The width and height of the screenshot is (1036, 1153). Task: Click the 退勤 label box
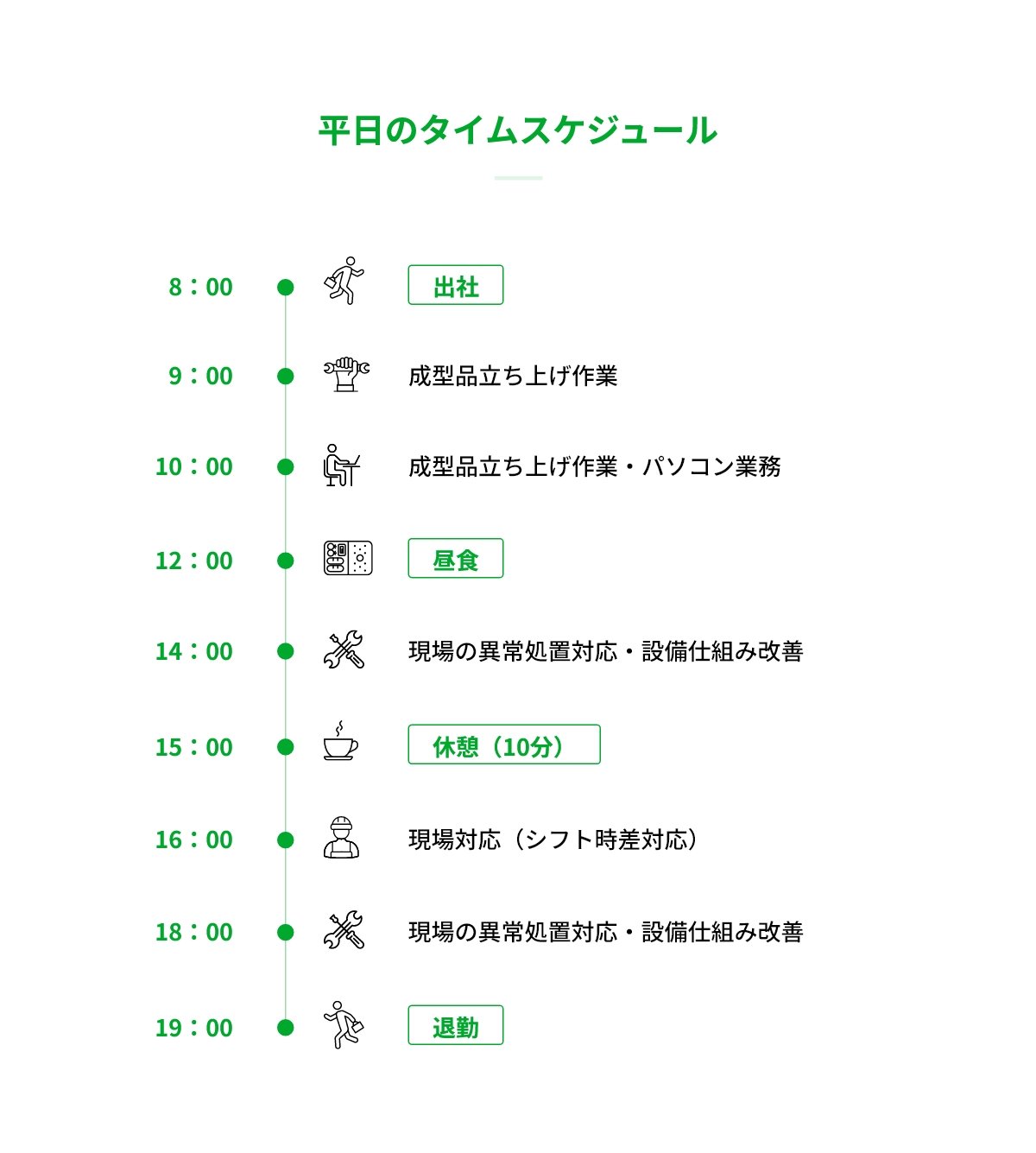tap(456, 1025)
